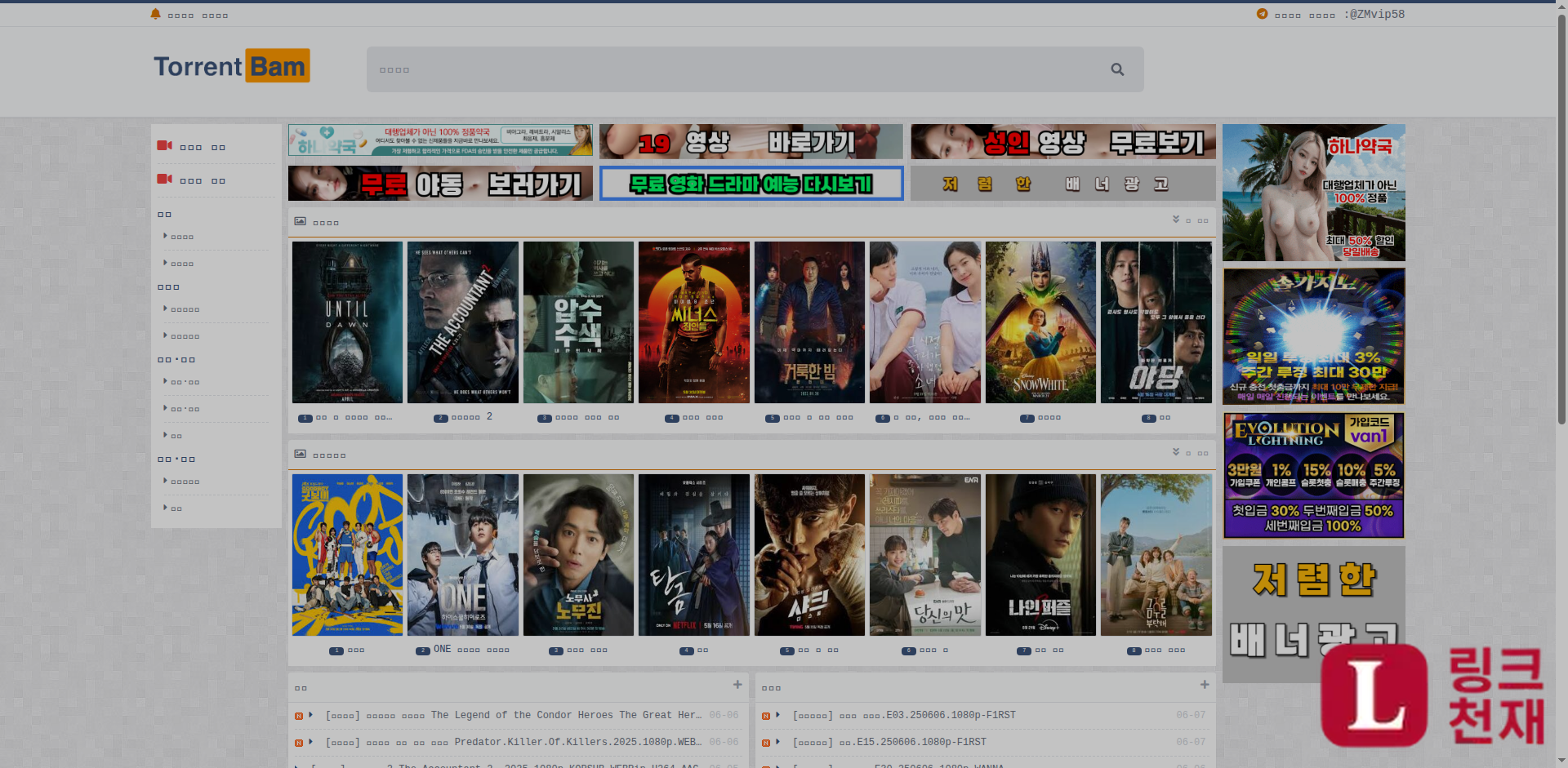Open the 야당 movie poster

pos(1156,322)
